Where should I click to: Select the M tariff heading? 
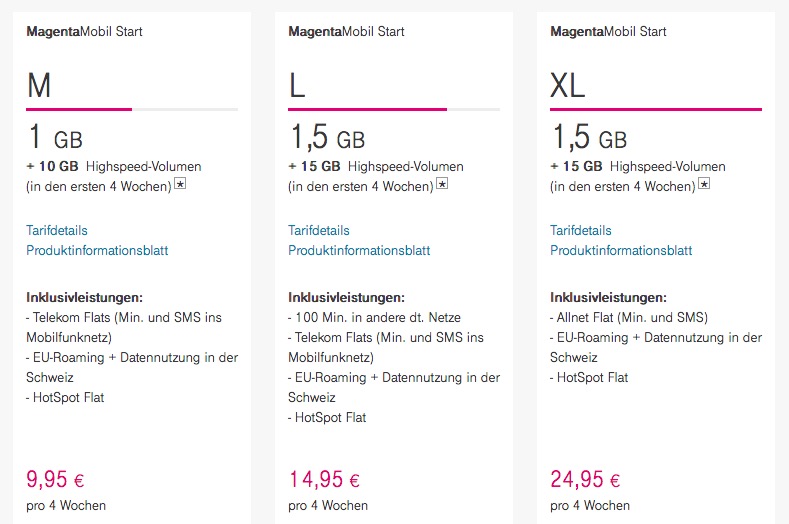click(39, 87)
